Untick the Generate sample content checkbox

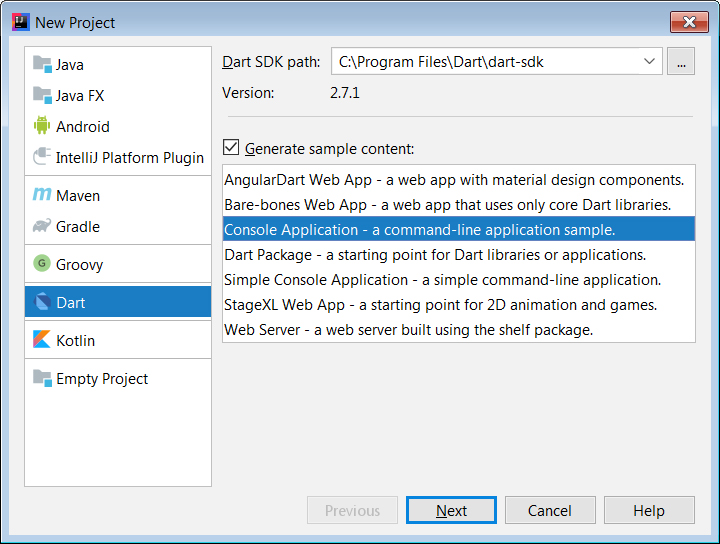pyautogui.click(x=231, y=148)
